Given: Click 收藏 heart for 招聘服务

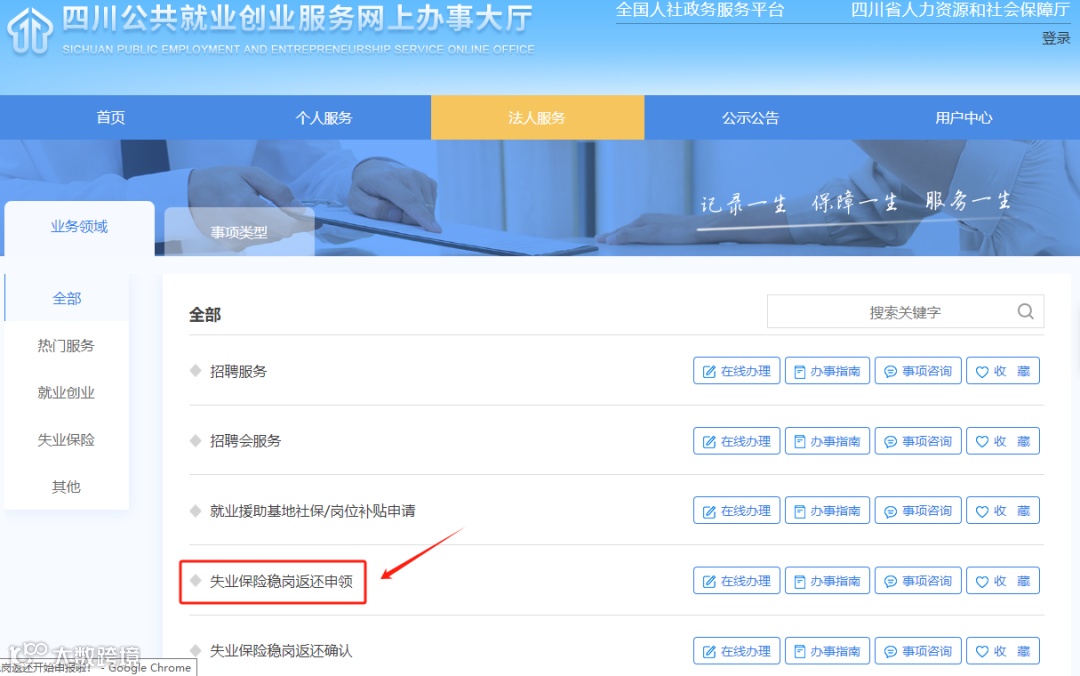Looking at the screenshot, I should coord(1002,371).
